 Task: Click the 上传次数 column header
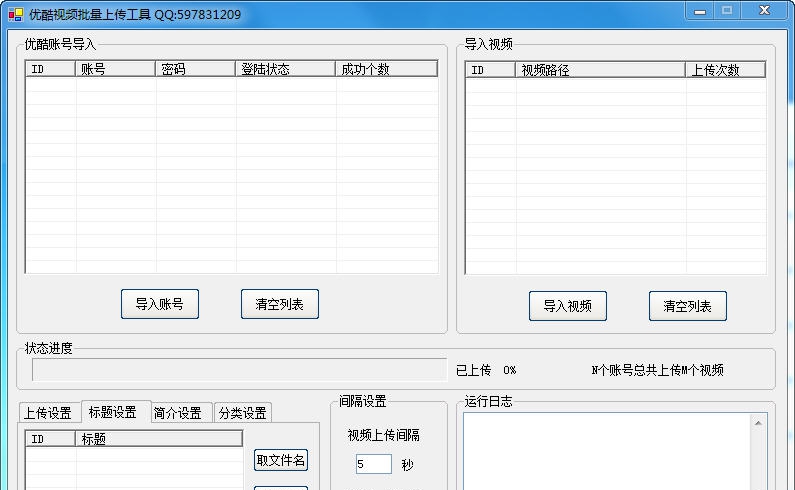726,70
